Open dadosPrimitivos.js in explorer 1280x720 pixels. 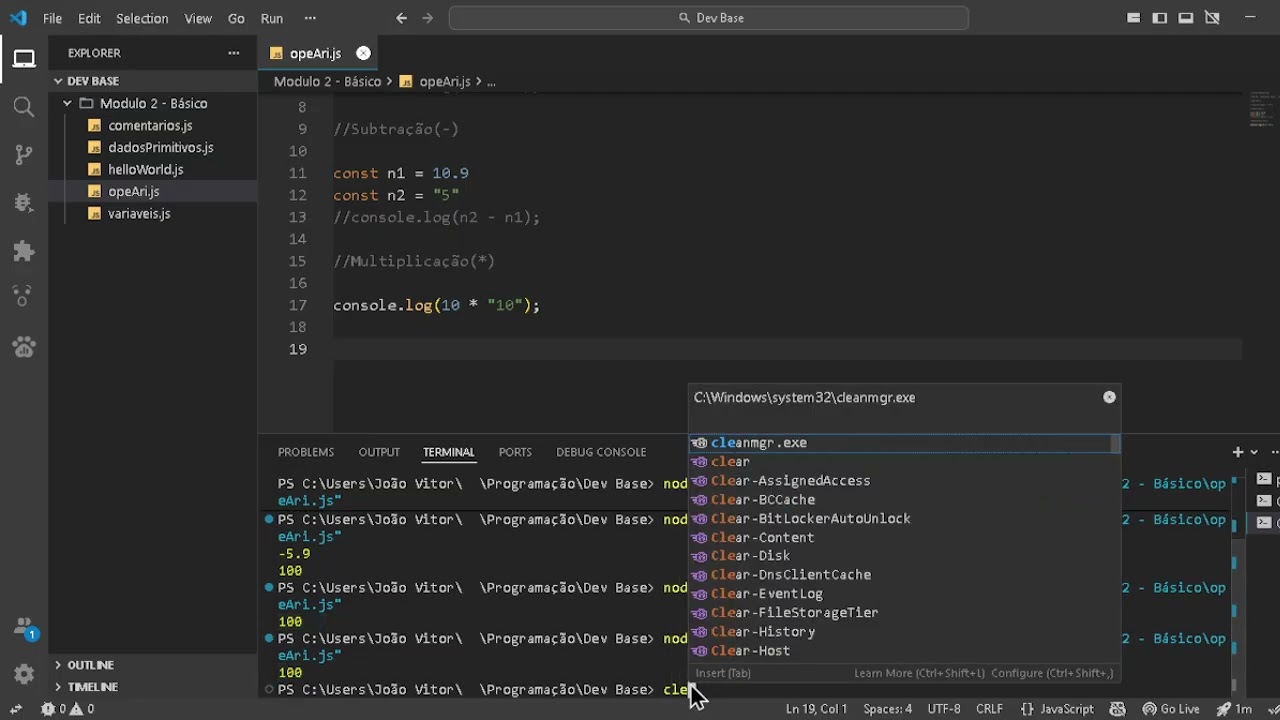[160, 147]
